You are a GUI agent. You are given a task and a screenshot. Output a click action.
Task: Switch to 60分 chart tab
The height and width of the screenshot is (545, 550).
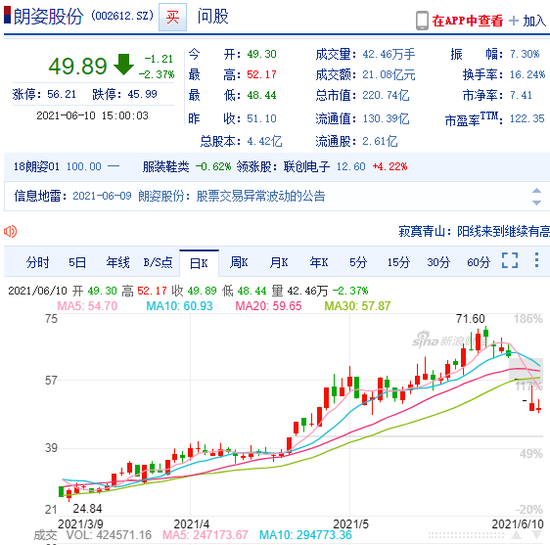coord(478,262)
